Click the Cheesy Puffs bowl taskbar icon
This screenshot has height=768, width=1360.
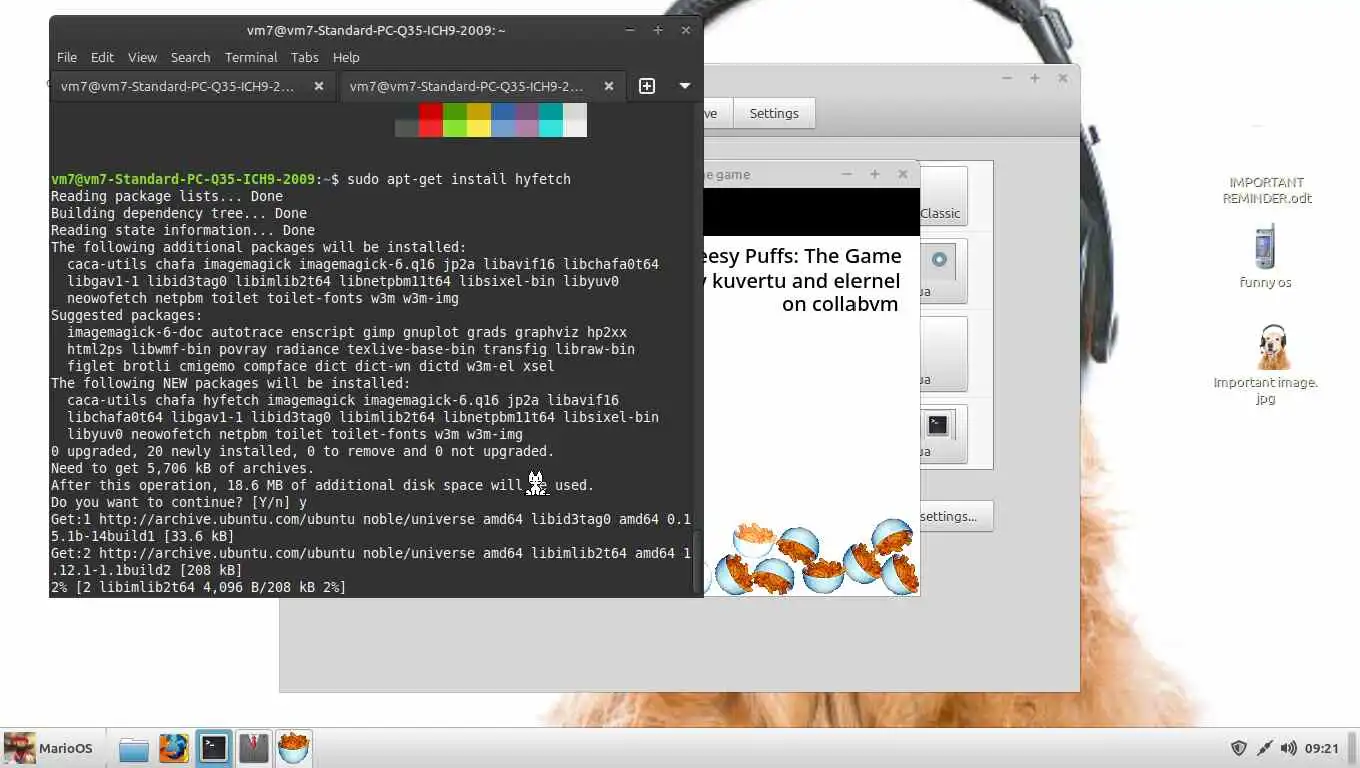tap(293, 748)
